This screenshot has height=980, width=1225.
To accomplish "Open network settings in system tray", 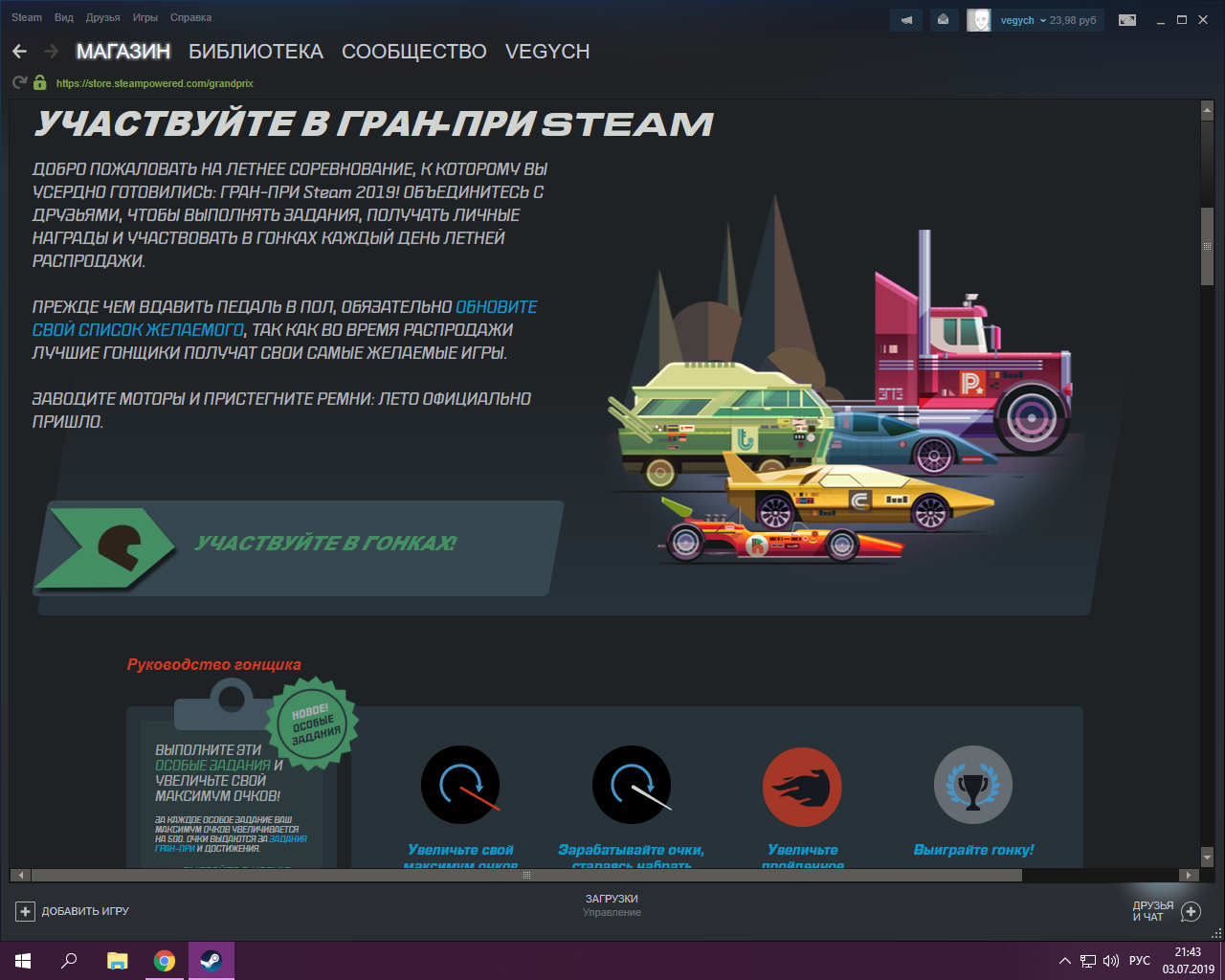I will [x=1088, y=961].
